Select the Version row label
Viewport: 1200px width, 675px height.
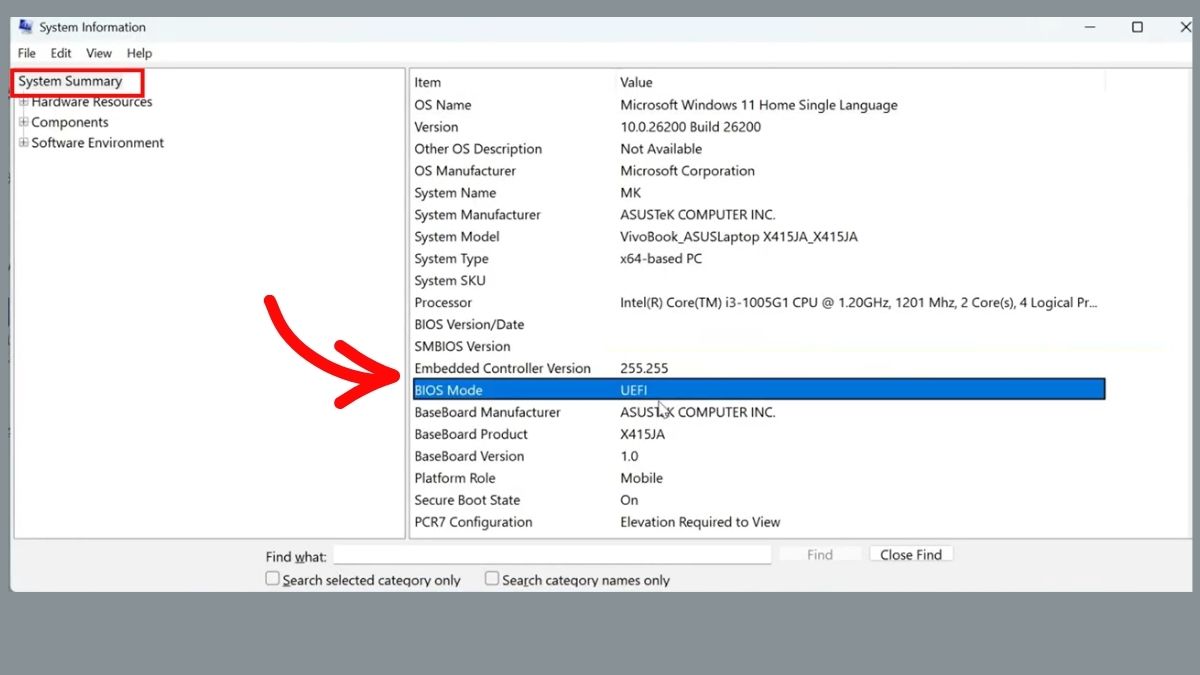[436, 127]
